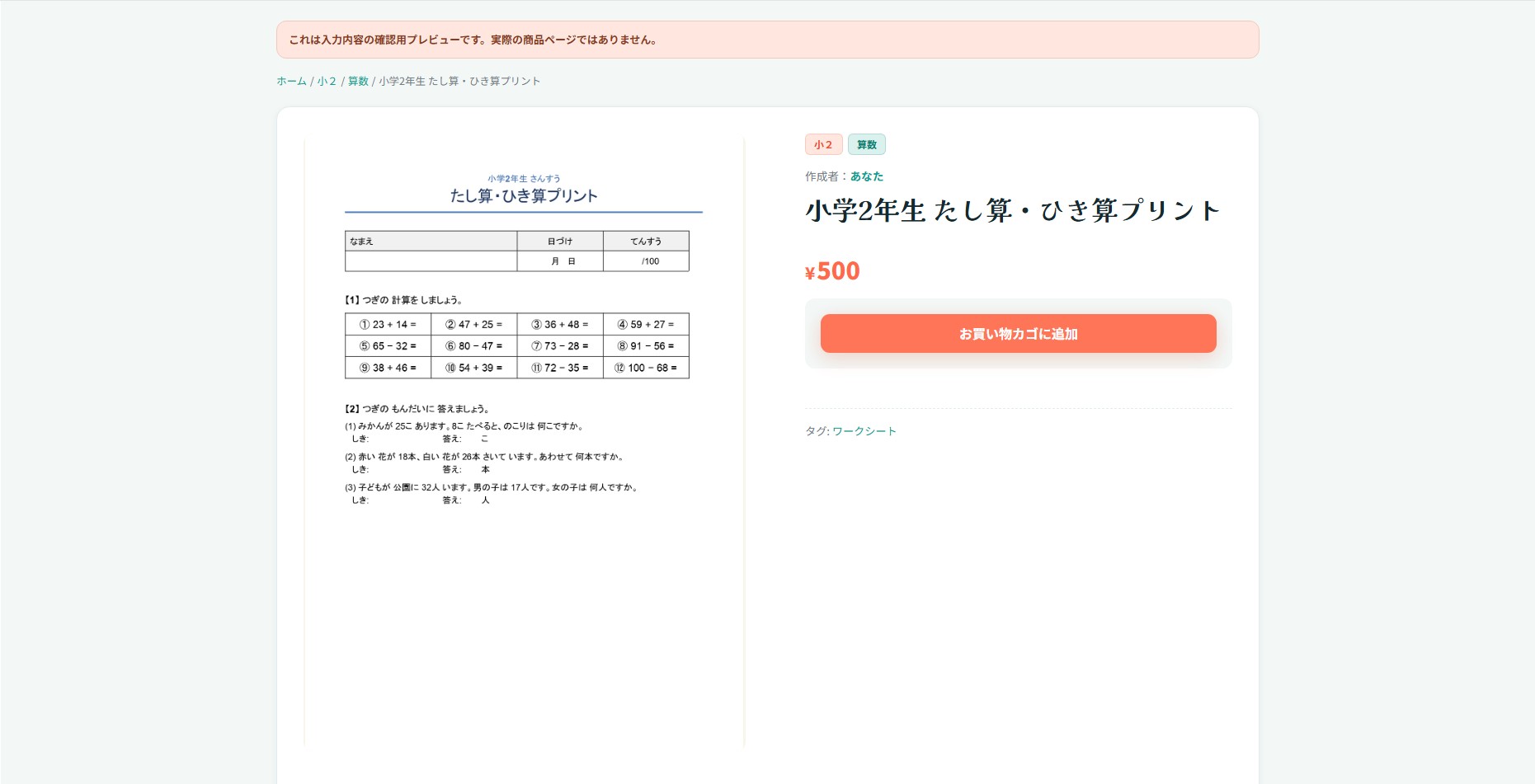The height and width of the screenshot is (784, 1535).
Task: Click word problem (3) about 子ども
Action: [492, 487]
